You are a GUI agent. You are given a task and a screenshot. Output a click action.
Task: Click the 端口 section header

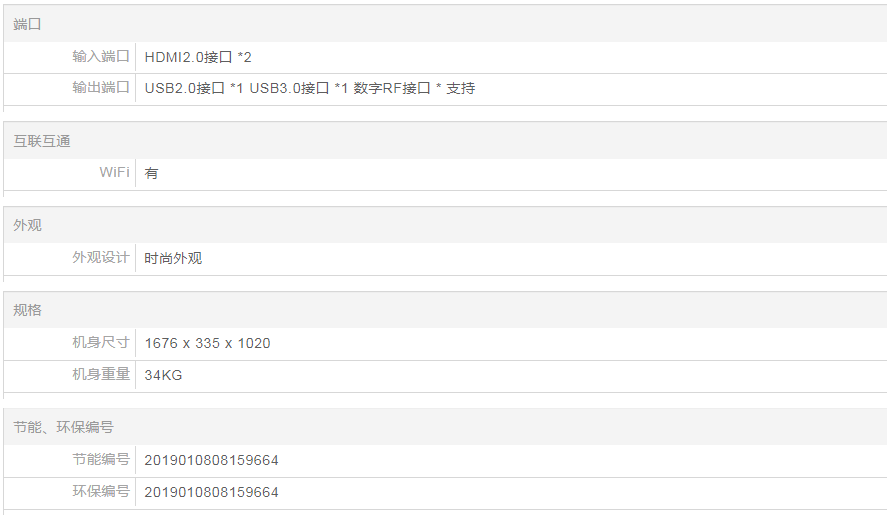coord(28,24)
